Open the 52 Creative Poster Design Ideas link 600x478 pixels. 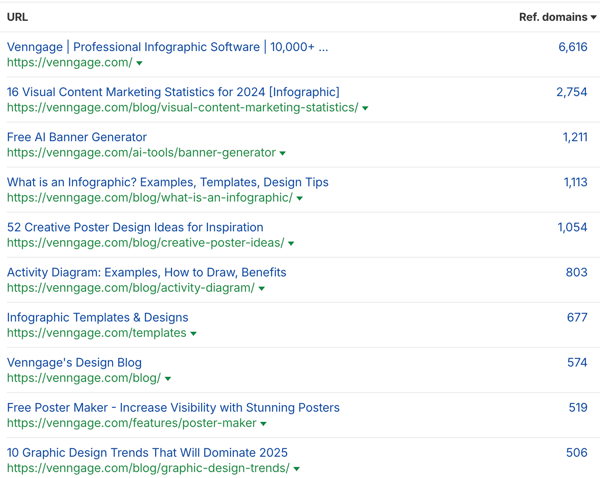click(x=135, y=227)
